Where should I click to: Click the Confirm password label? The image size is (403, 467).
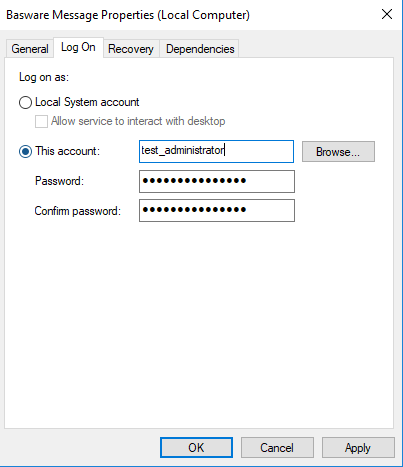pos(78,211)
